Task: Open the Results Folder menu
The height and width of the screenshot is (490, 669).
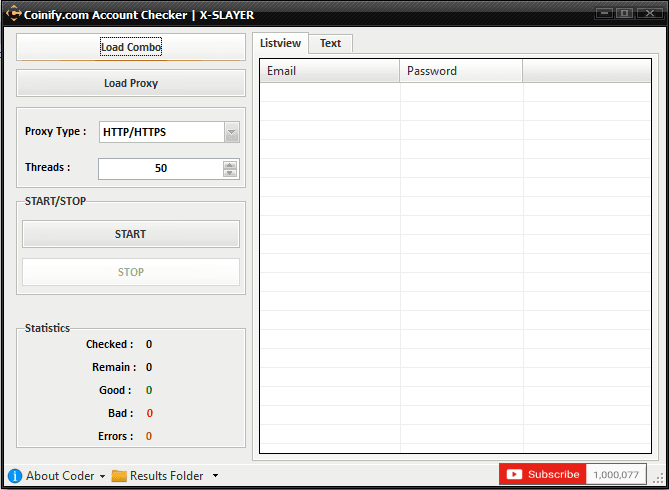Action: 166,475
